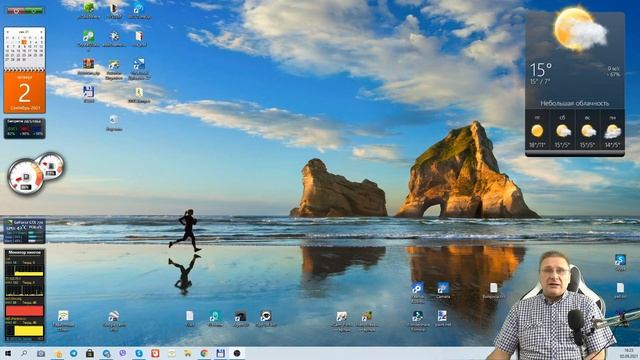Select Friday forecast in weather gadget
This screenshot has width=640, height=360.
537,131
